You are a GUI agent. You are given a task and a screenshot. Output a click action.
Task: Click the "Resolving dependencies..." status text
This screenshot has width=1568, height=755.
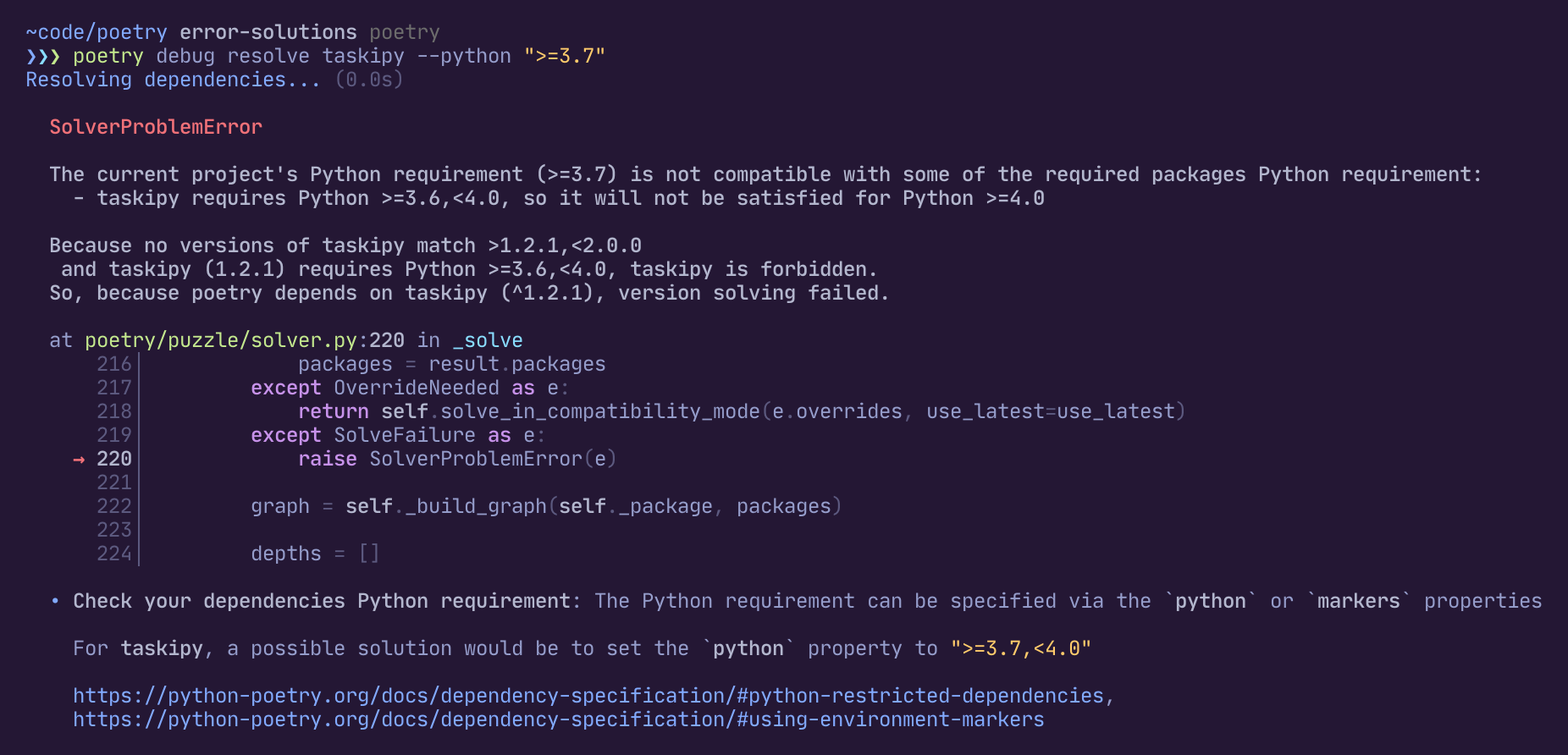coord(173,80)
